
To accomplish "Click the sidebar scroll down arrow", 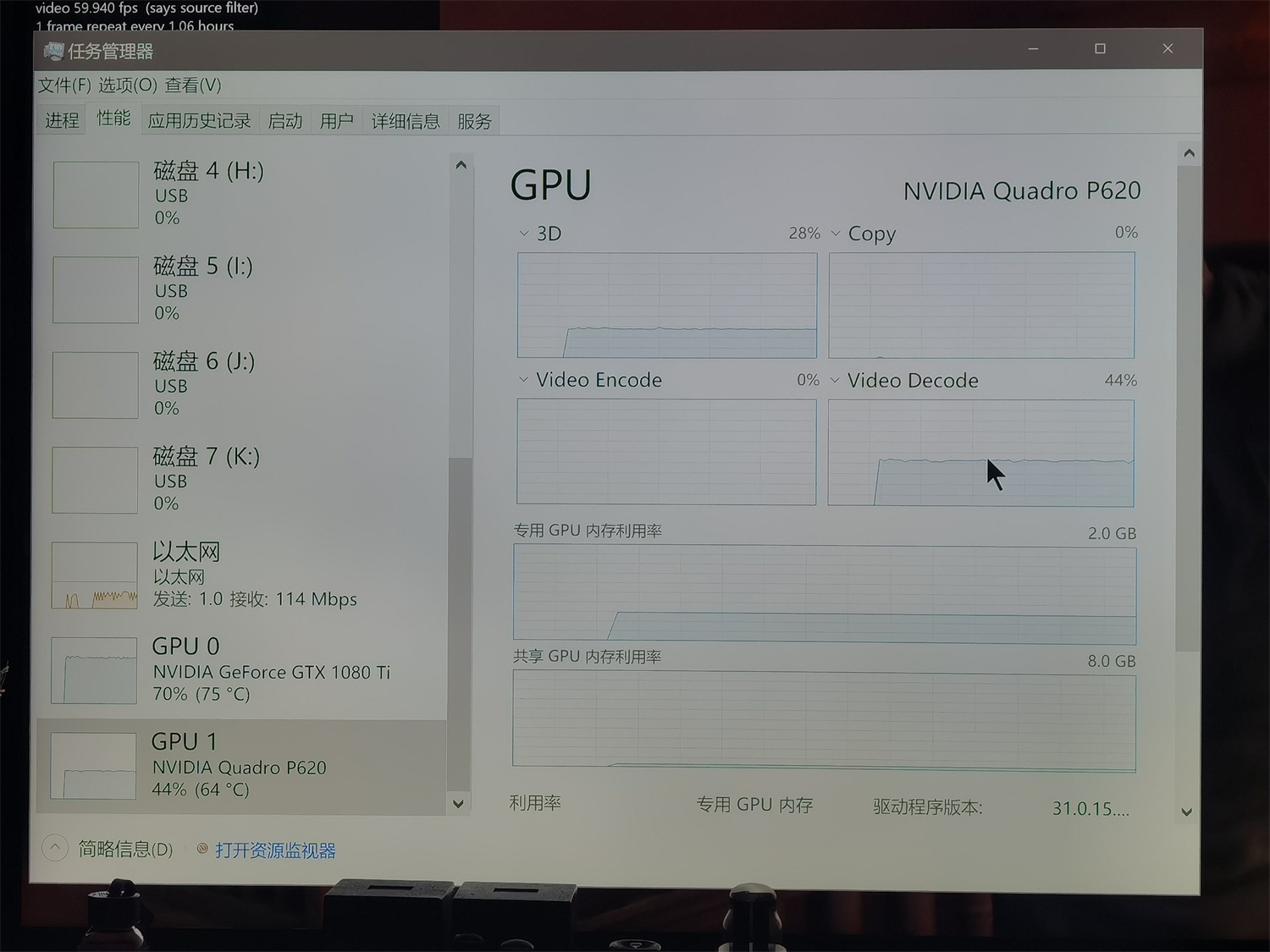I will (x=458, y=804).
